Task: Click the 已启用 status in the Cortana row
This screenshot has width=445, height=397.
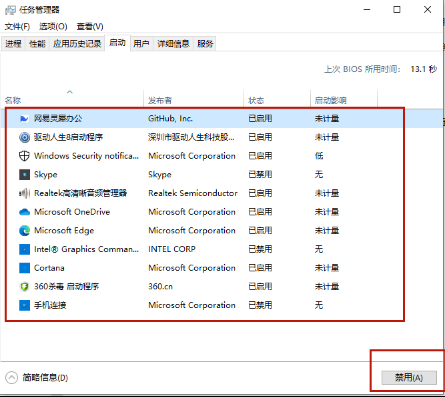Action: [260, 268]
